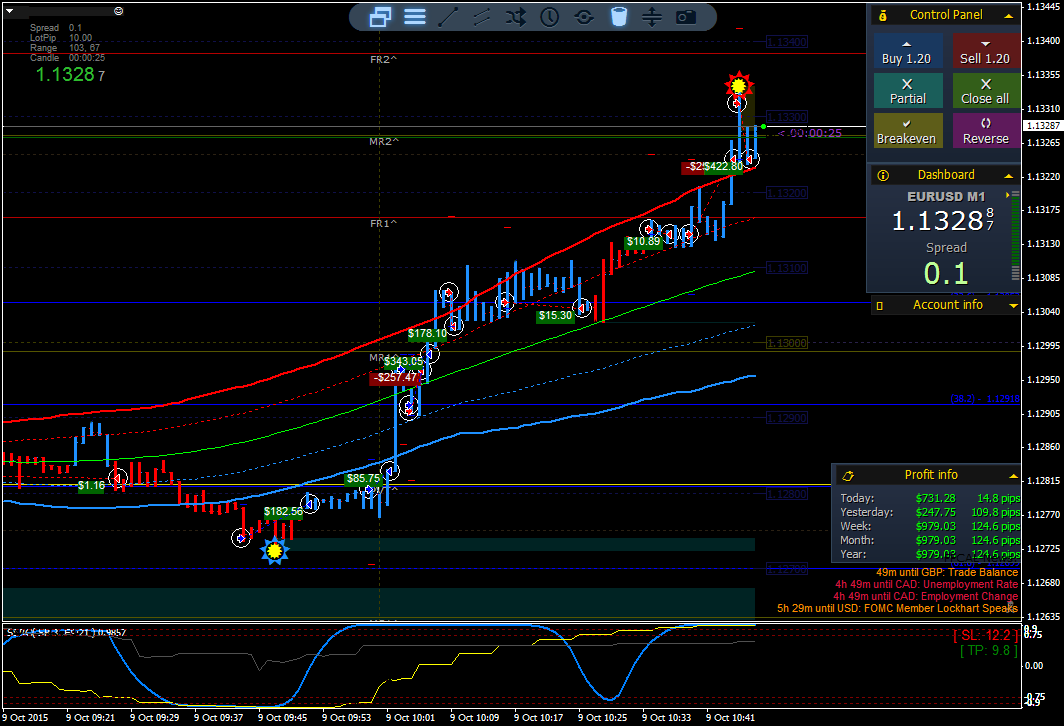Click the $1.16 trade label
1064x726 pixels.
[x=92, y=486]
